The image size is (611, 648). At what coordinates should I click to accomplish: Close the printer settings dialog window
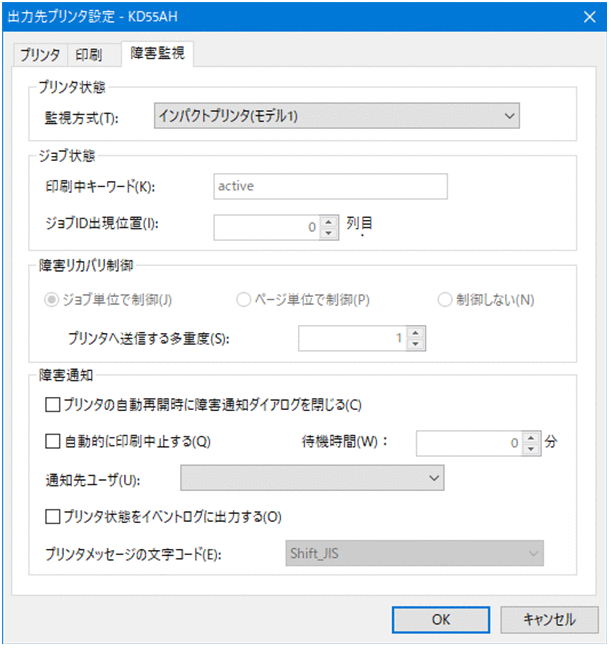tap(585, 15)
